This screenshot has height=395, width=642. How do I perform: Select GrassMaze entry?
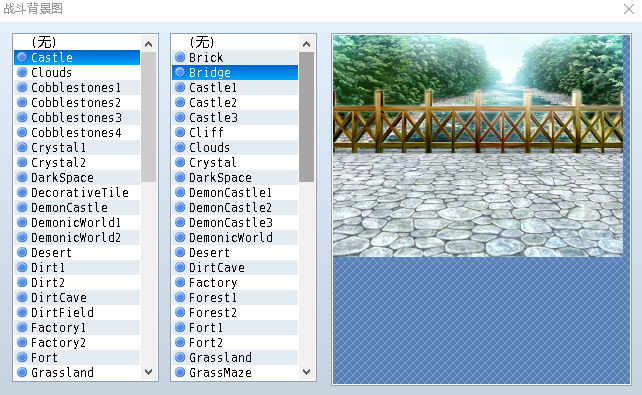click(x=235, y=372)
